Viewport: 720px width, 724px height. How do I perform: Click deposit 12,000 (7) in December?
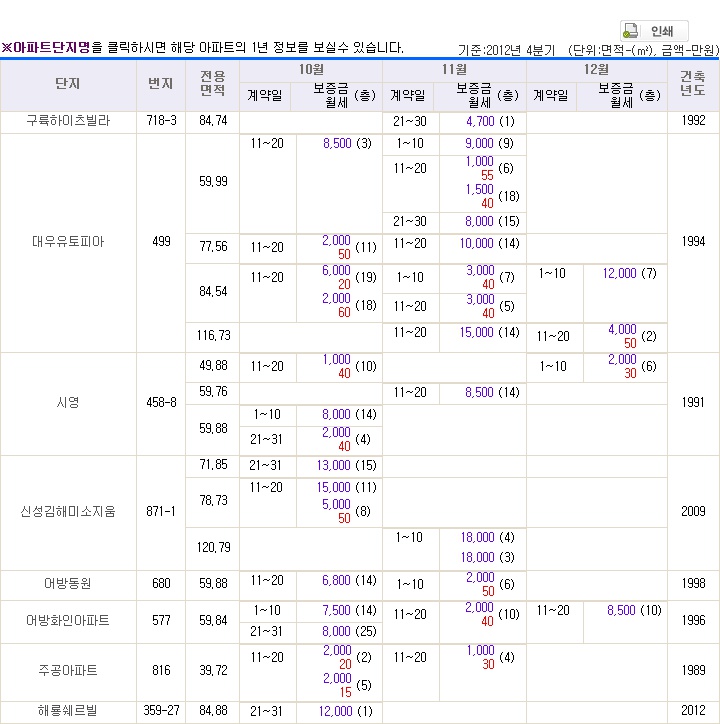click(629, 273)
